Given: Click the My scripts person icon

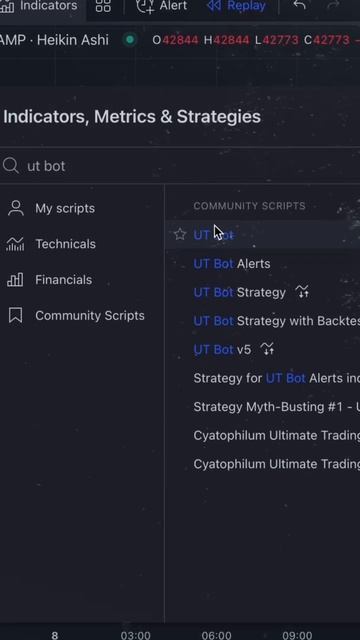Looking at the screenshot, I should pos(16,208).
